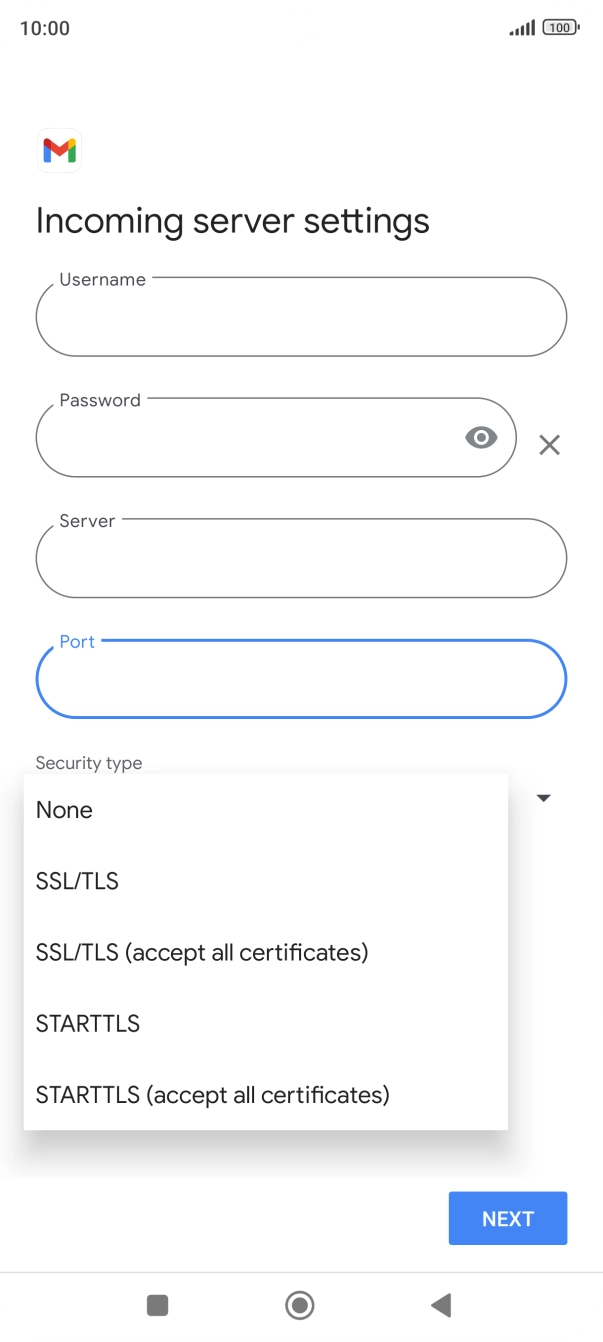Open recent apps square button
This screenshot has width=603, height=1342.
point(157,1304)
